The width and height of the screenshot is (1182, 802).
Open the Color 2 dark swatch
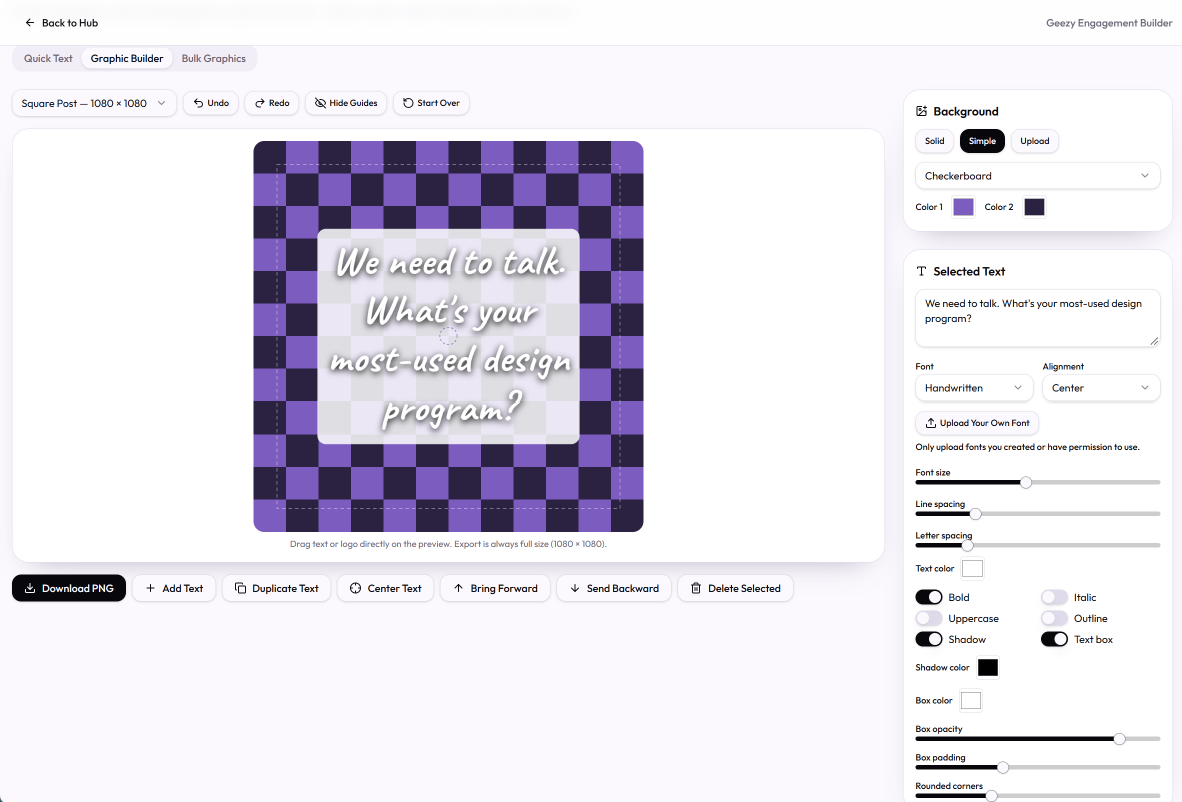1034,207
